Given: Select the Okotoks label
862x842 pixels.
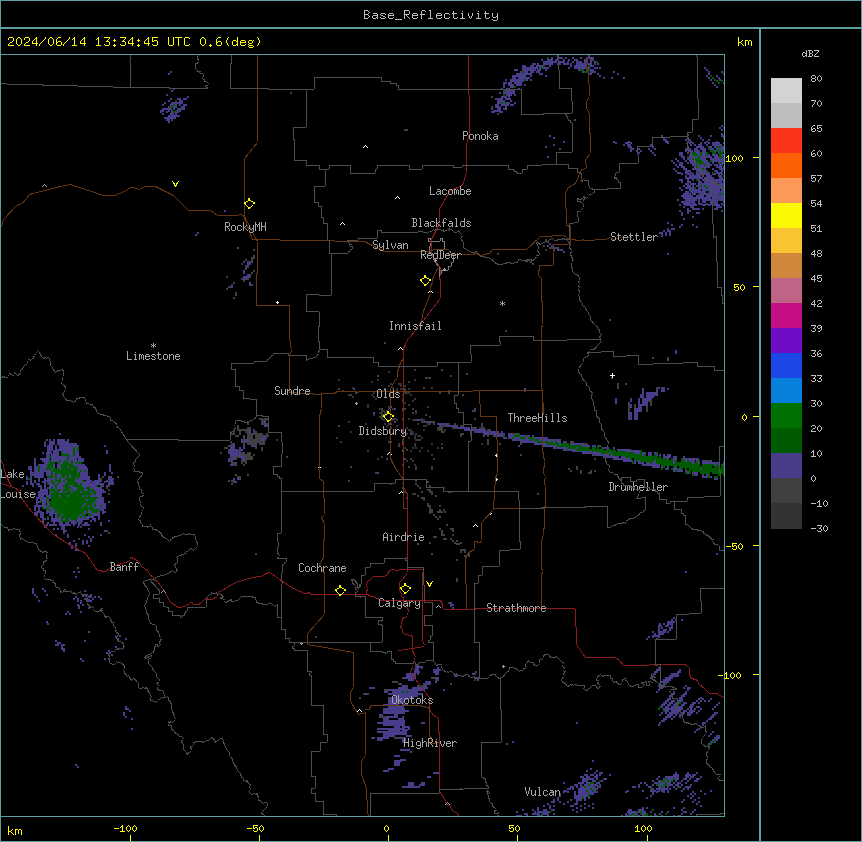Looking at the screenshot, I should (x=412, y=700).
